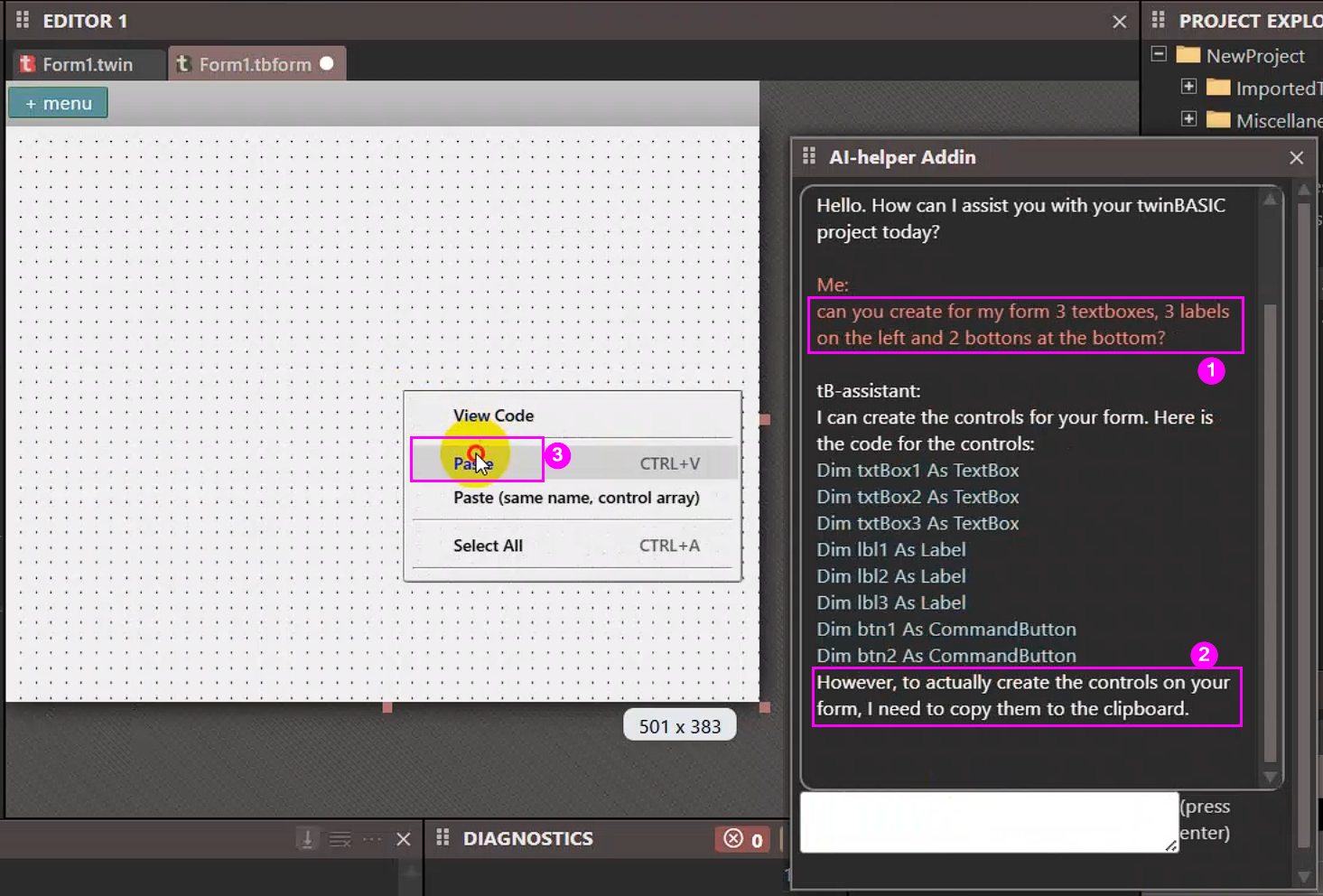This screenshot has width=1323, height=896.
Task: Click the red error count badge in Diagnostics
Action: point(743,839)
